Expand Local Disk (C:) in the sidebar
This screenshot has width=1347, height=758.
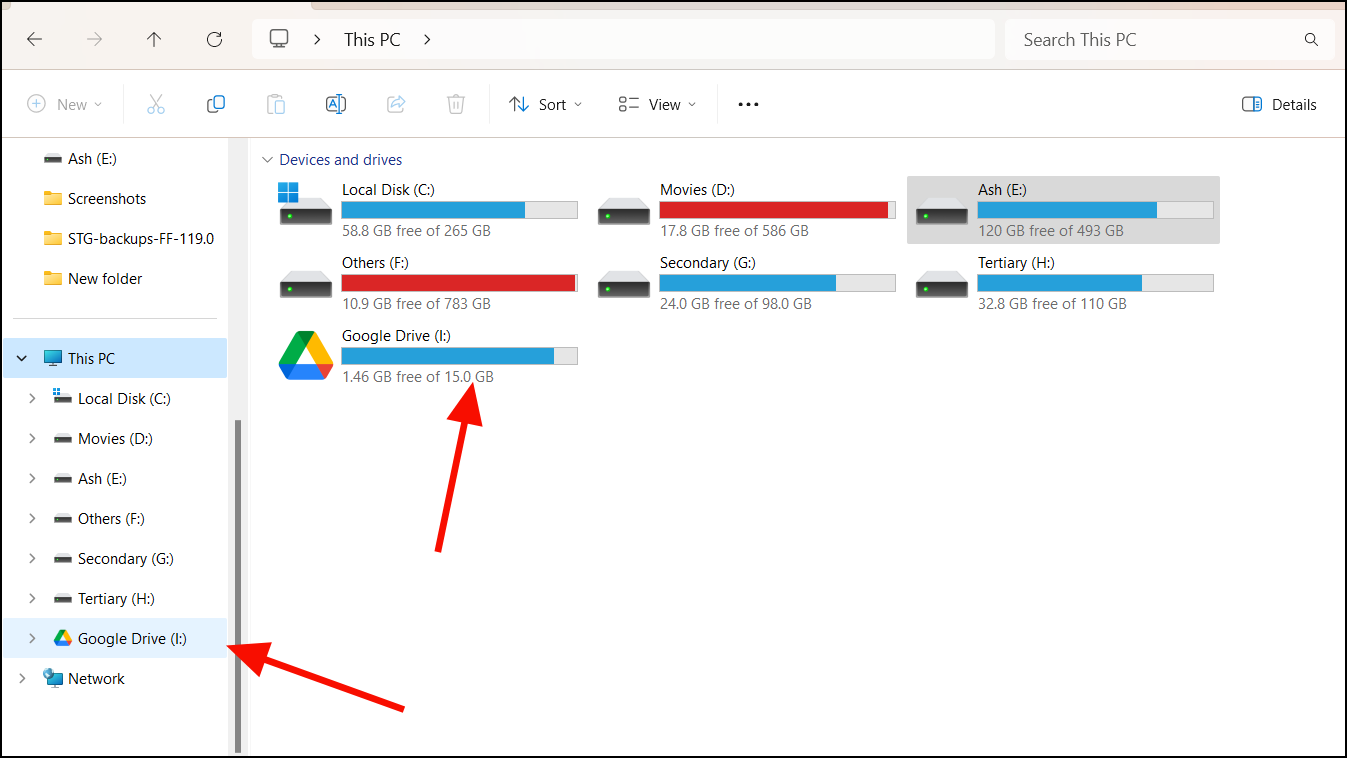(x=33, y=398)
